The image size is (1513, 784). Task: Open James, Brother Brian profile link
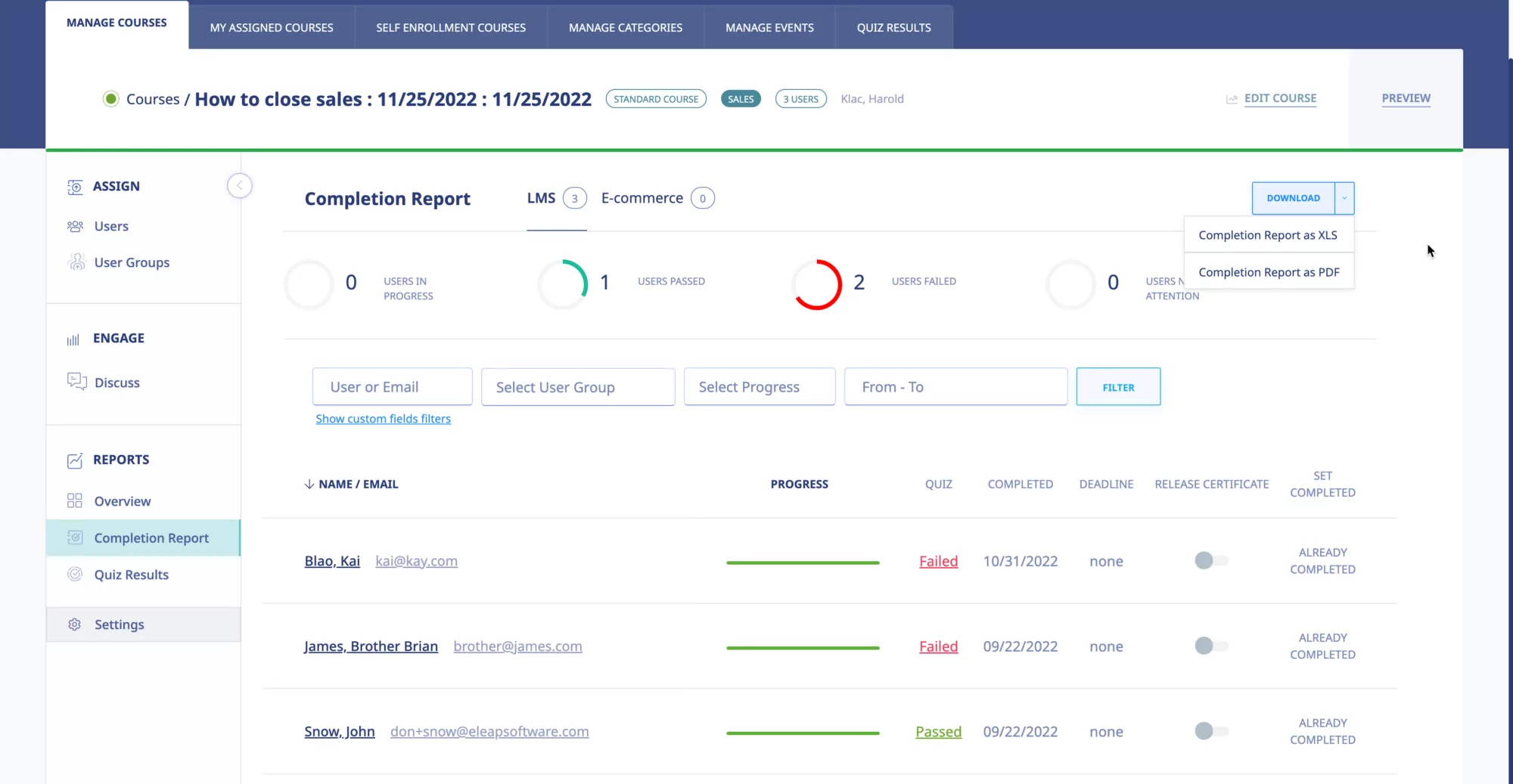coord(371,646)
